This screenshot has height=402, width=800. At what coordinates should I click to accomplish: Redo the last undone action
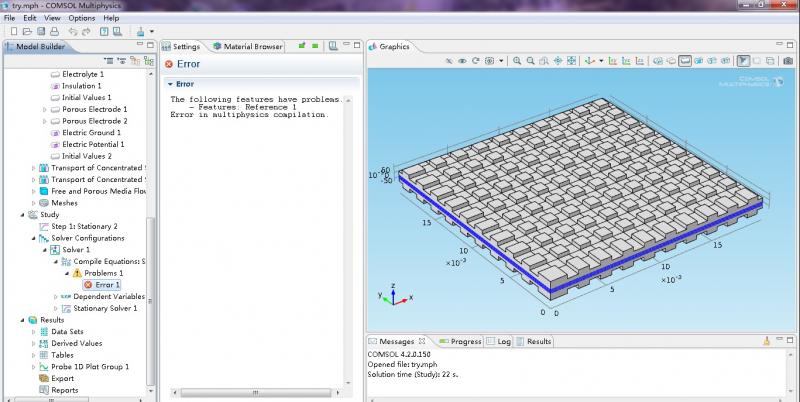(x=86, y=32)
